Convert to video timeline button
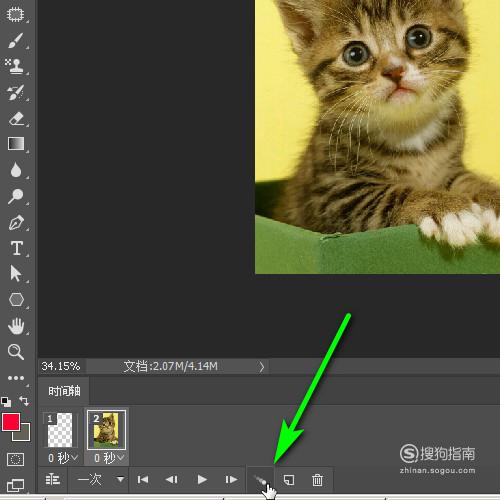Image resolution: width=500 pixels, height=500 pixels. click(52, 480)
